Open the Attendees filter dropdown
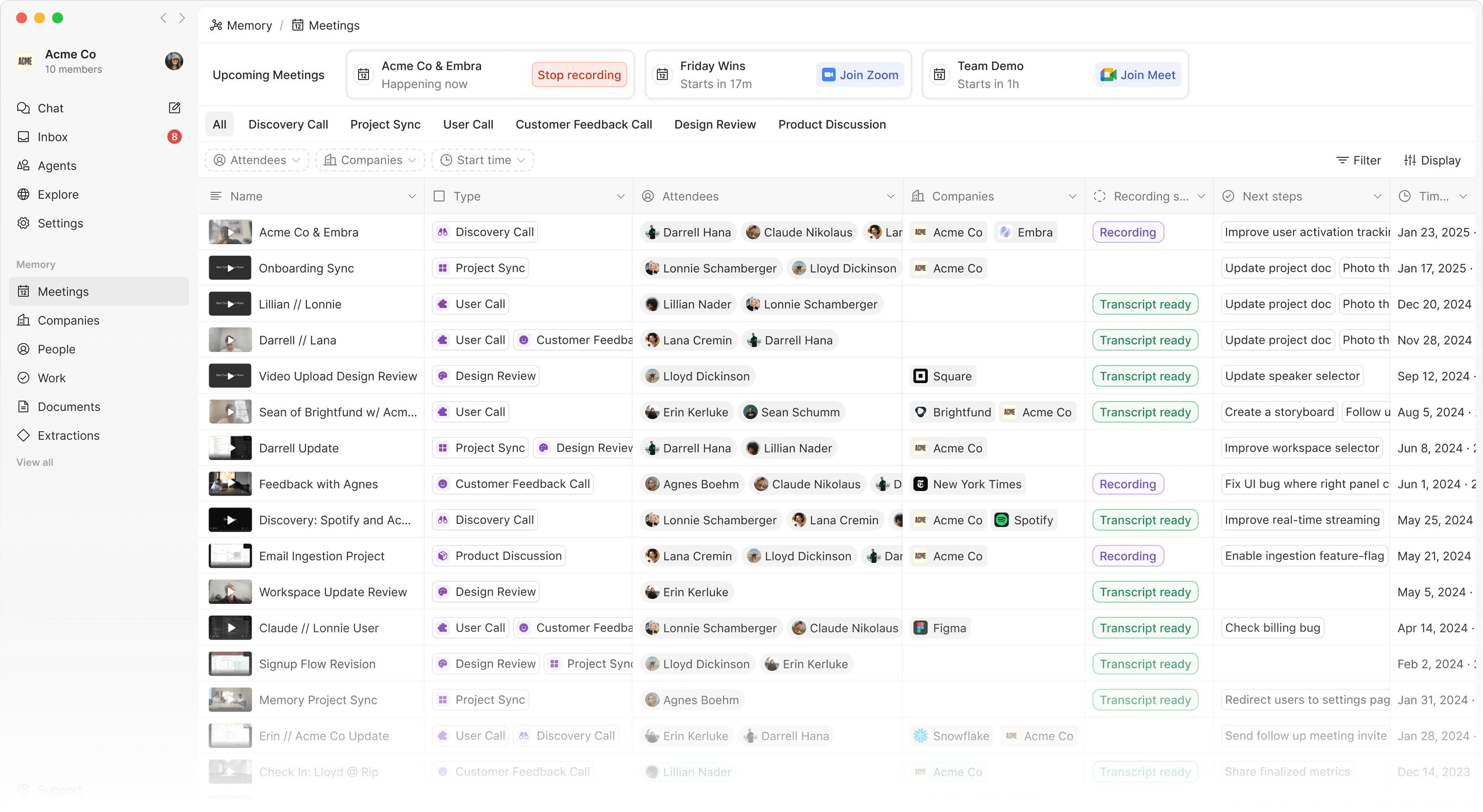1483x812 pixels. [x=256, y=160]
